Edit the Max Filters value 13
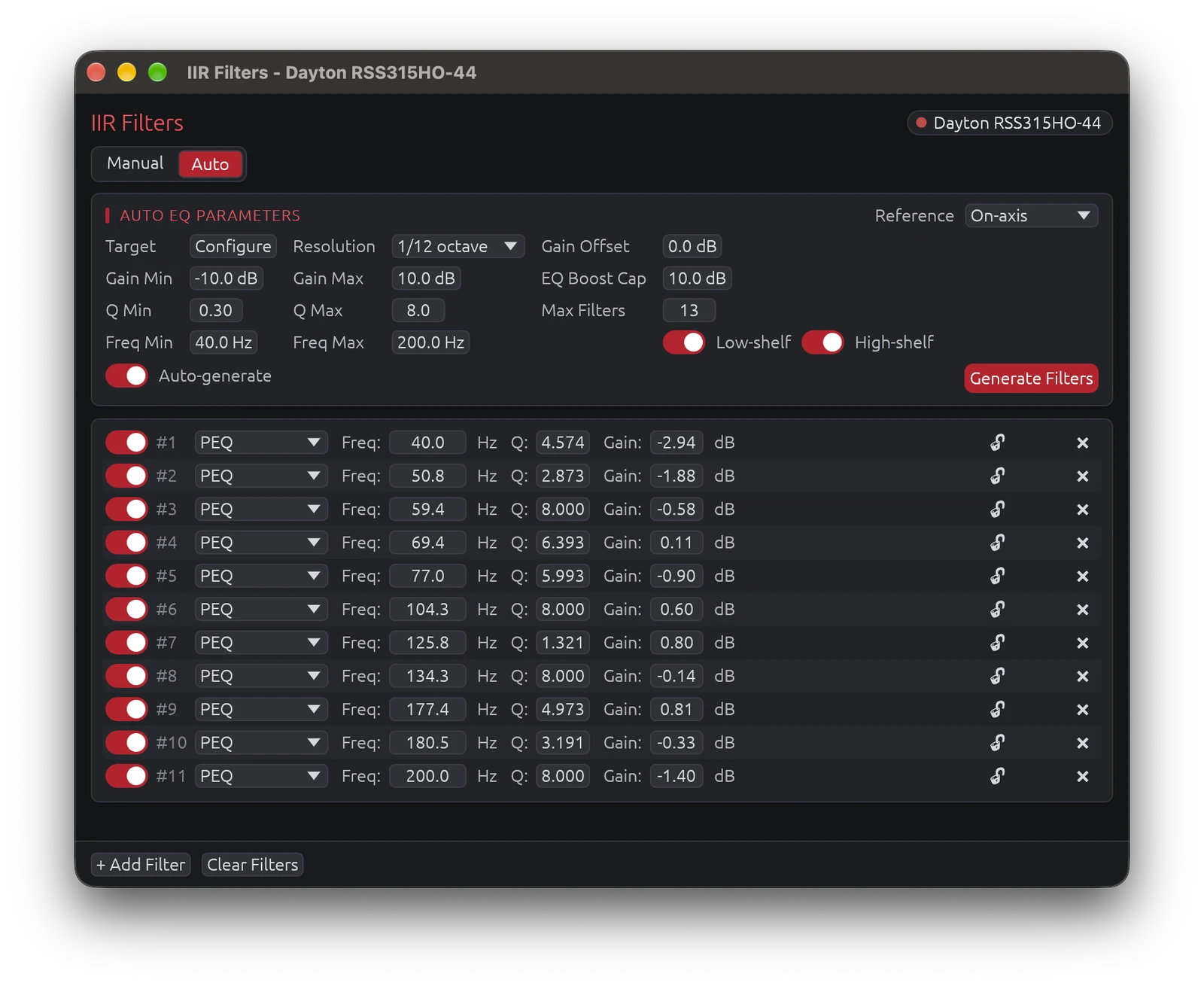This screenshot has width=1204, height=986. (689, 310)
